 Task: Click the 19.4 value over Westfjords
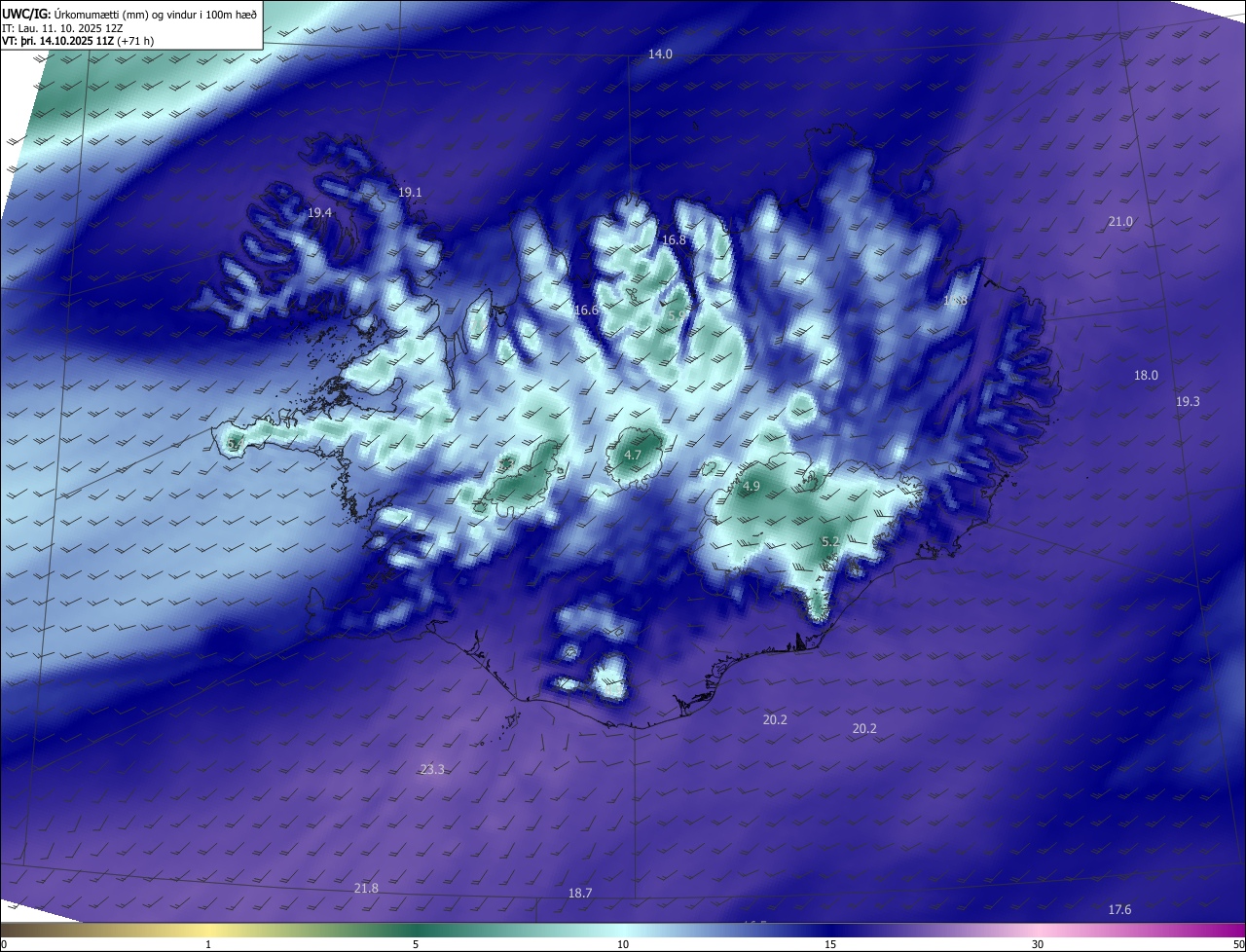click(319, 212)
